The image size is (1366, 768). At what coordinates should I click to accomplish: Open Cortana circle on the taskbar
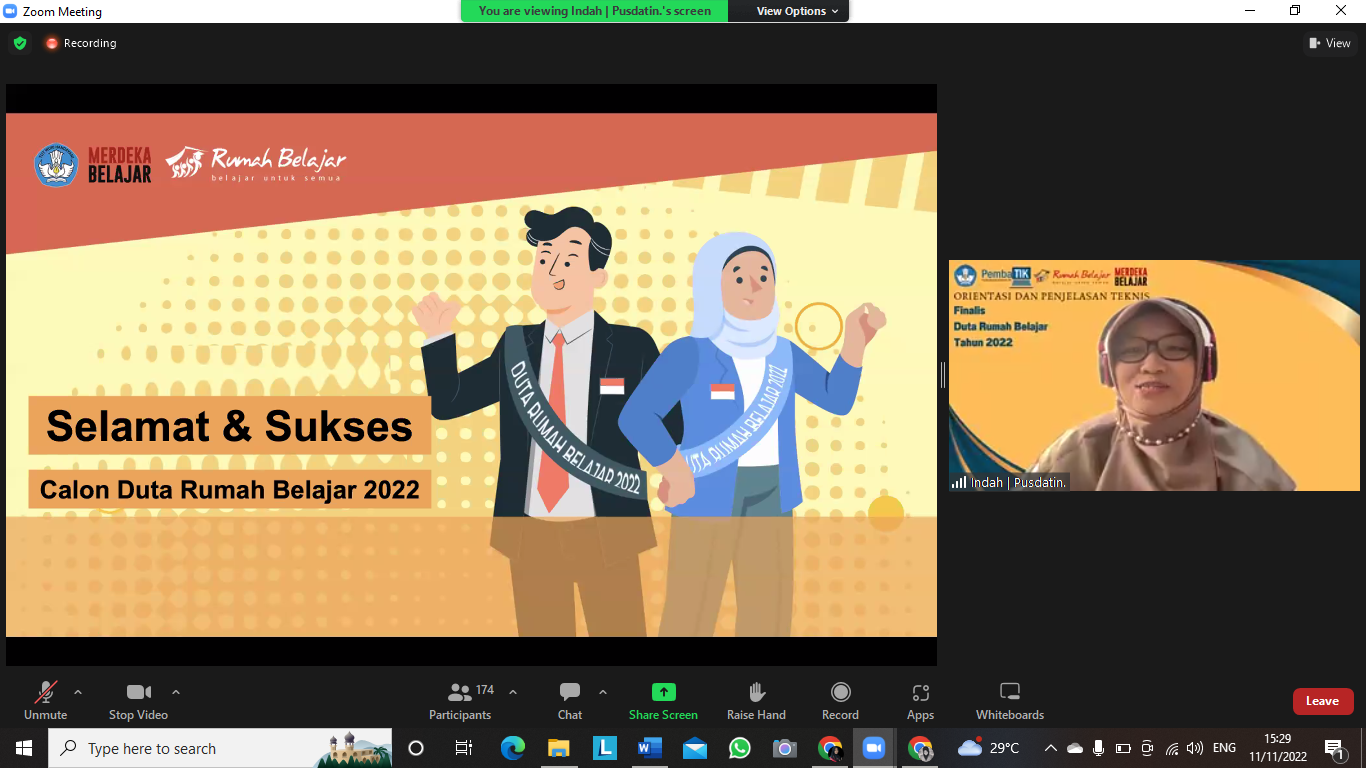(416, 748)
